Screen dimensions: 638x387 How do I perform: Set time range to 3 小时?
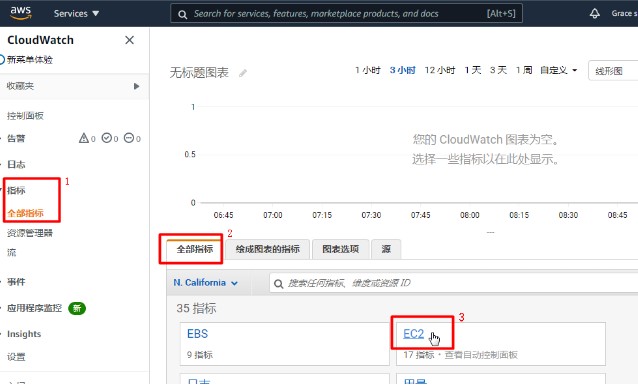tap(402, 70)
